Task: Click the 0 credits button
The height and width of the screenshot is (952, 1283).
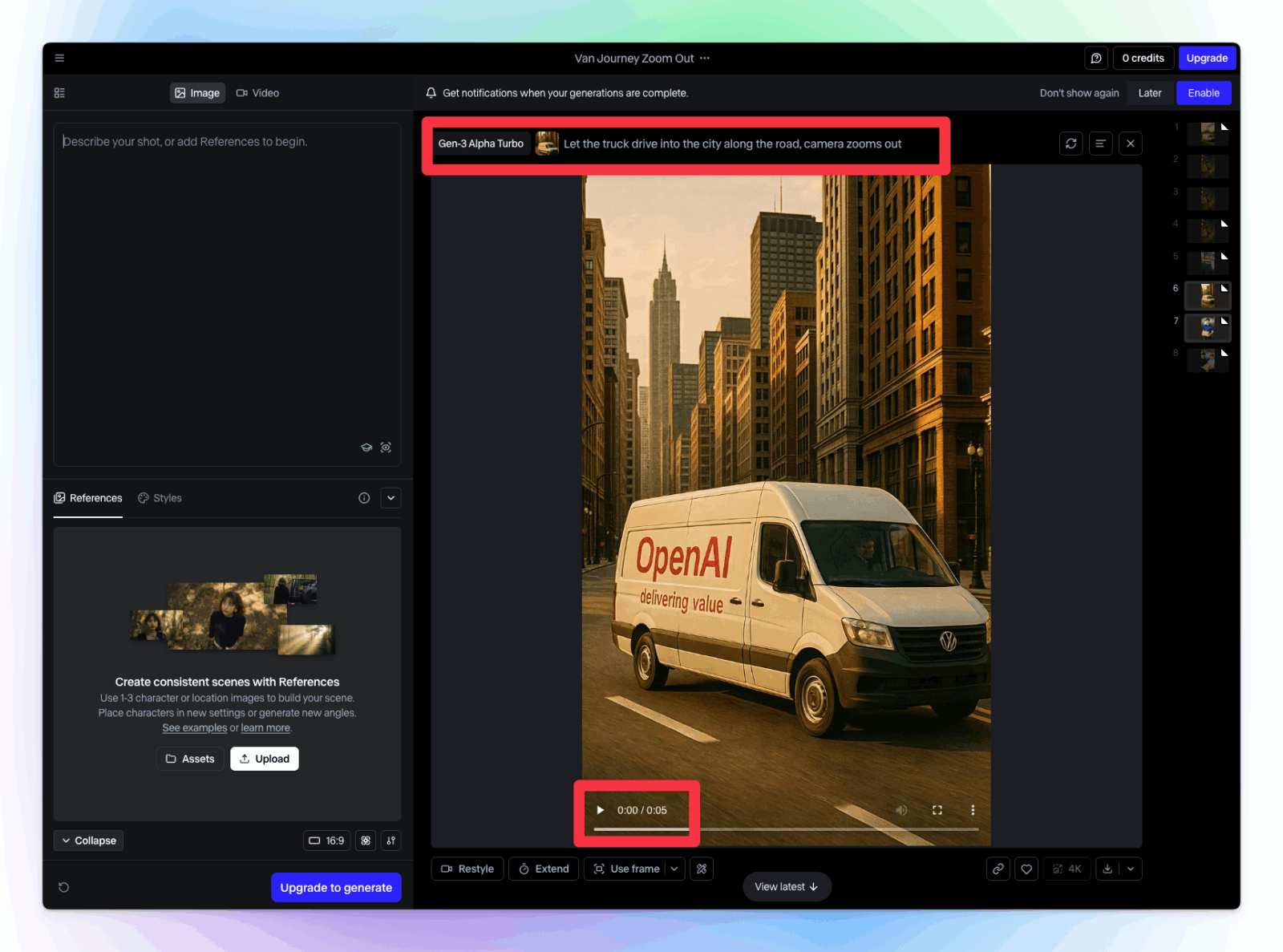Action: pyautogui.click(x=1143, y=58)
